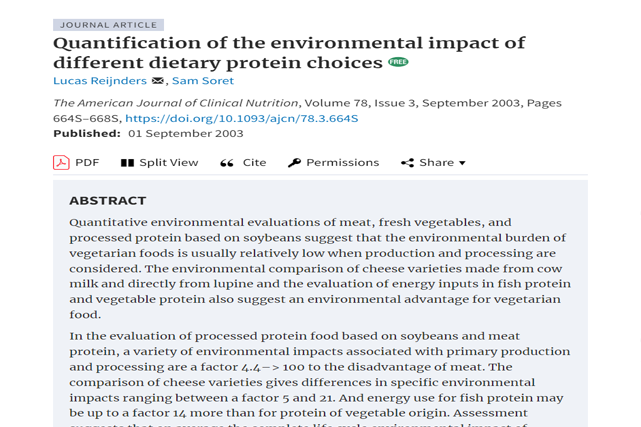Viewport: 641px width, 427px height.
Task: Click the Share network icon
Action: point(407,163)
